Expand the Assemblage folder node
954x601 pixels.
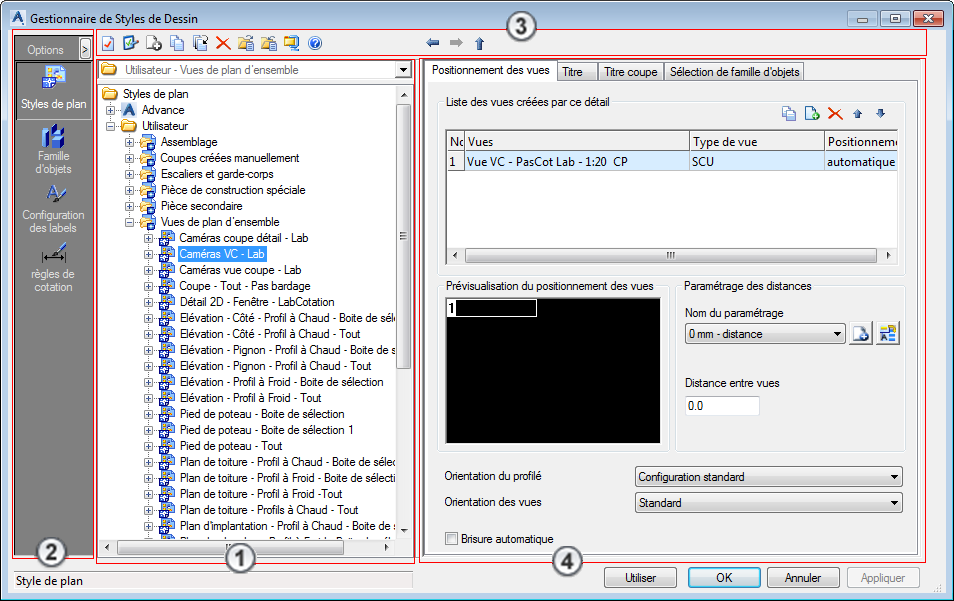[x=130, y=142]
